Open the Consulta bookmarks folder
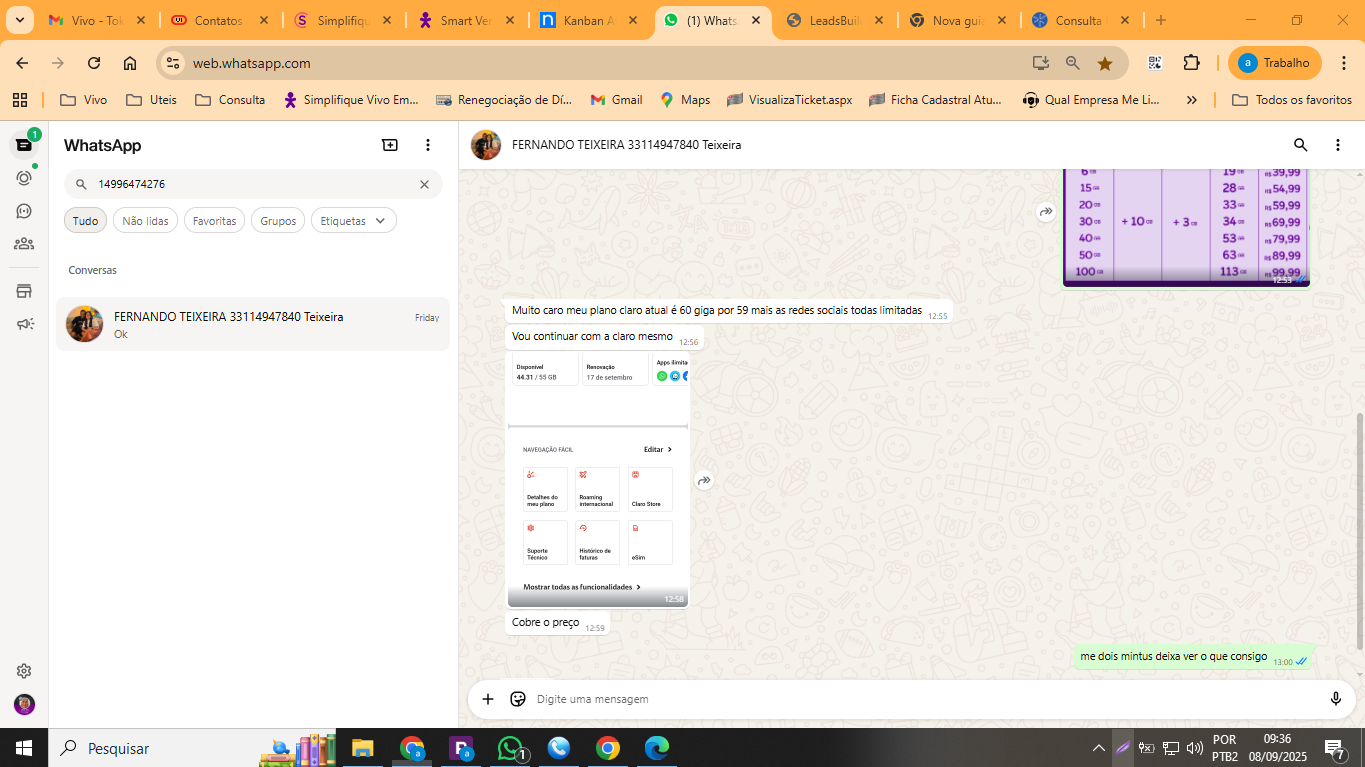 pyautogui.click(x=231, y=100)
